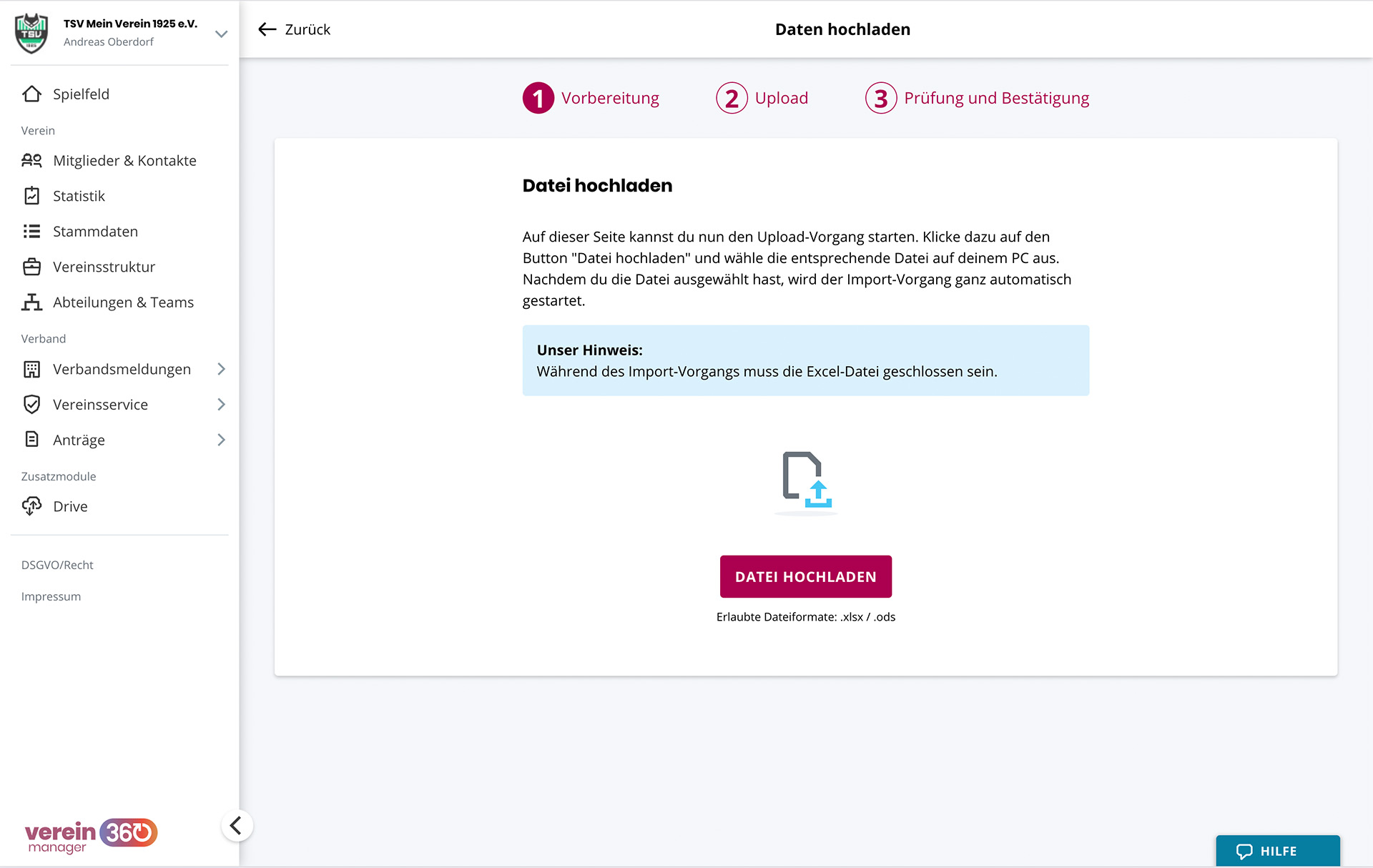
Task: Select step 3 Prüfung und Bestätigung
Action: click(x=978, y=98)
